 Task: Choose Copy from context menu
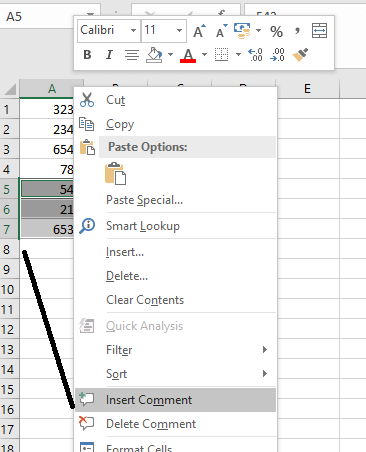(x=175, y=124)
